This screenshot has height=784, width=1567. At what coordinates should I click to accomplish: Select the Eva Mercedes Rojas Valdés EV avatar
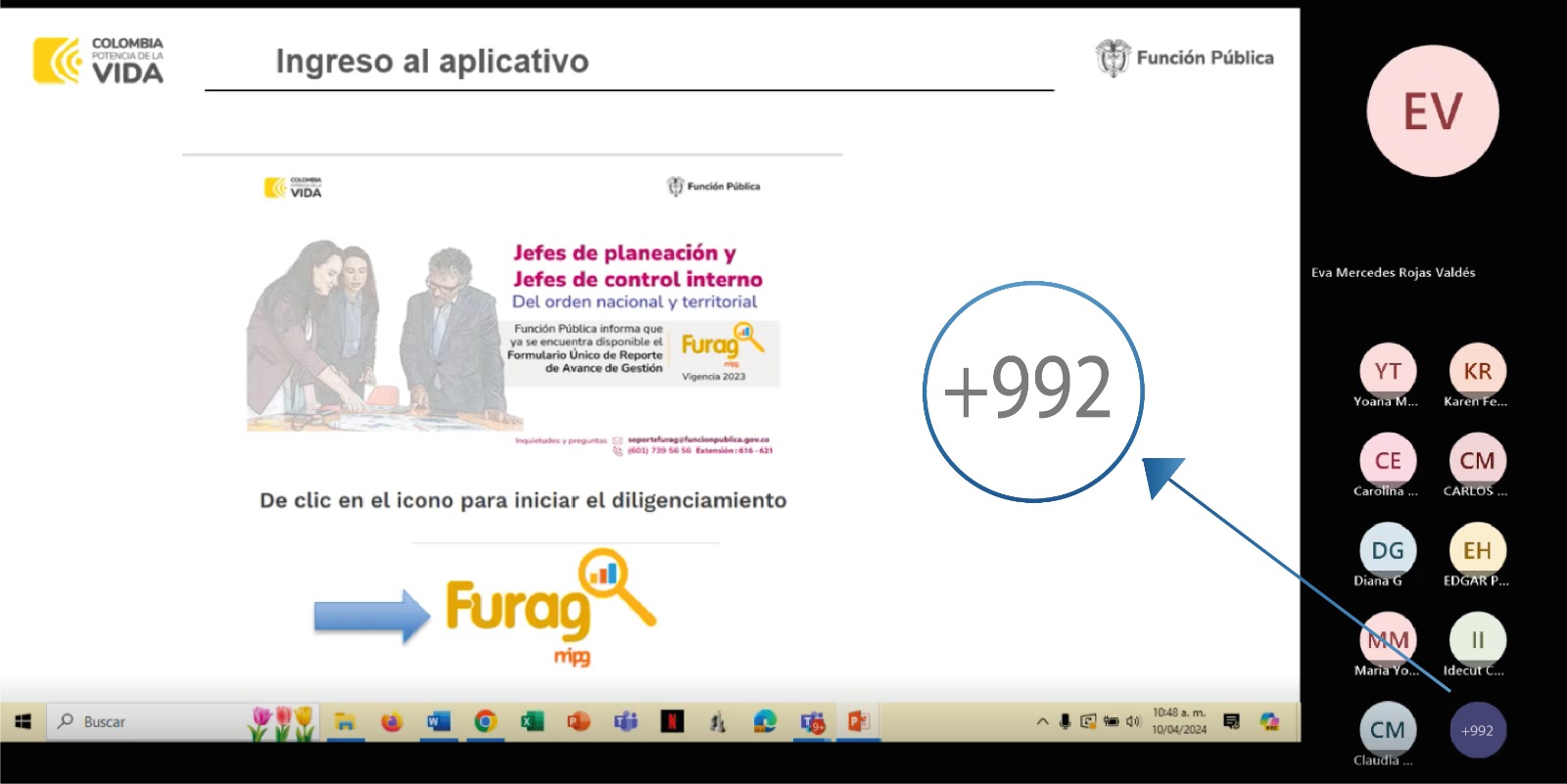1433,112
